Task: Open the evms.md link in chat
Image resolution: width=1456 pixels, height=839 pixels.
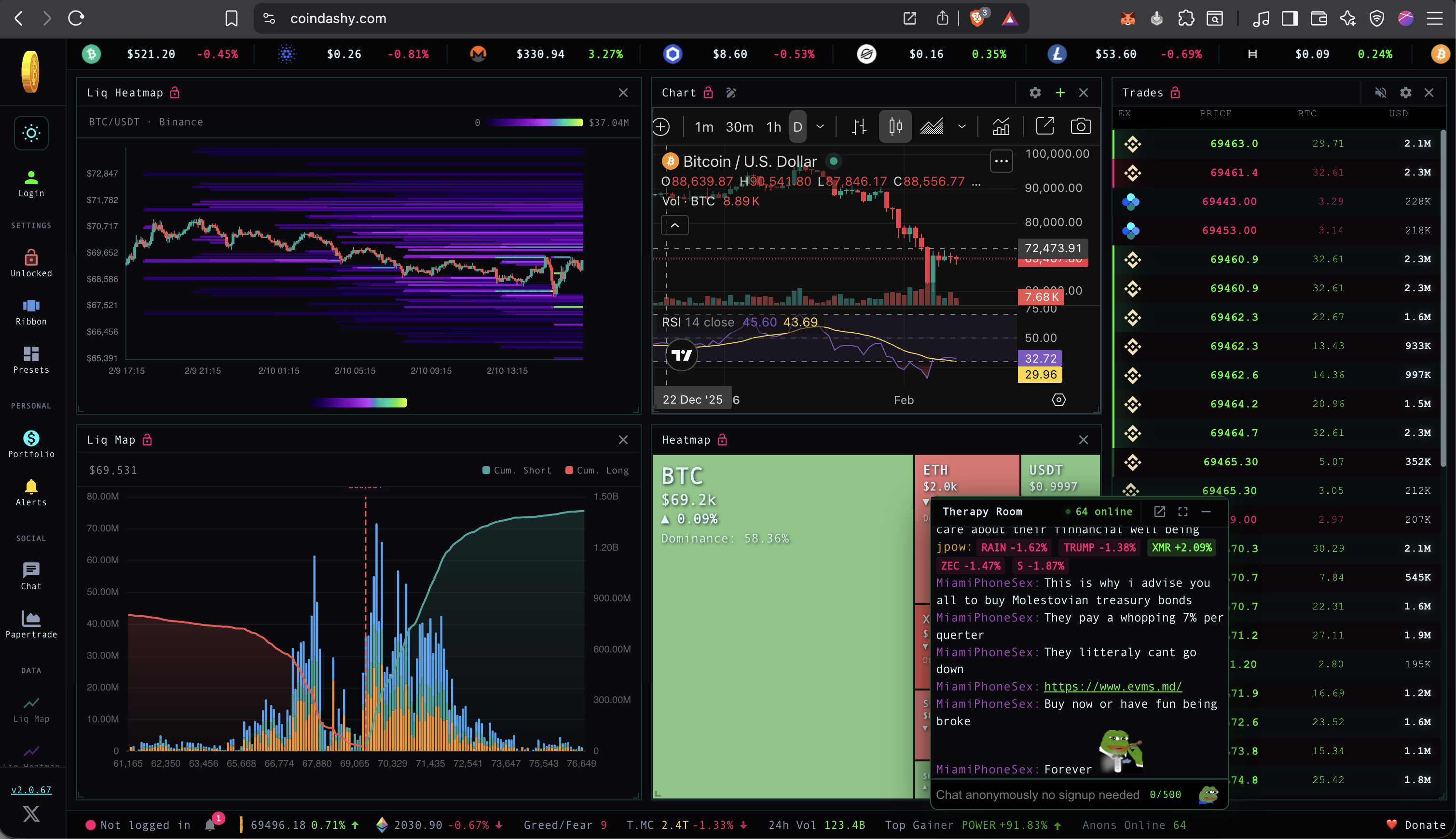Action: click(1113, 686)
